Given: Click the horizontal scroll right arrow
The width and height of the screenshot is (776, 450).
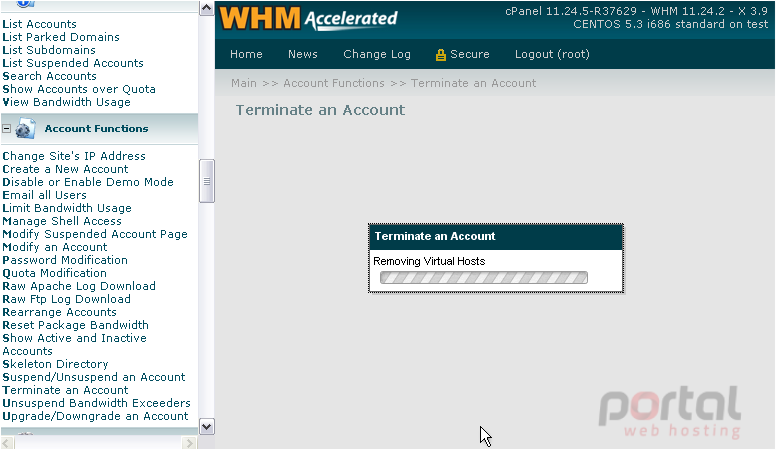Looking at the screenshot, I should click(x=190, y=443).
